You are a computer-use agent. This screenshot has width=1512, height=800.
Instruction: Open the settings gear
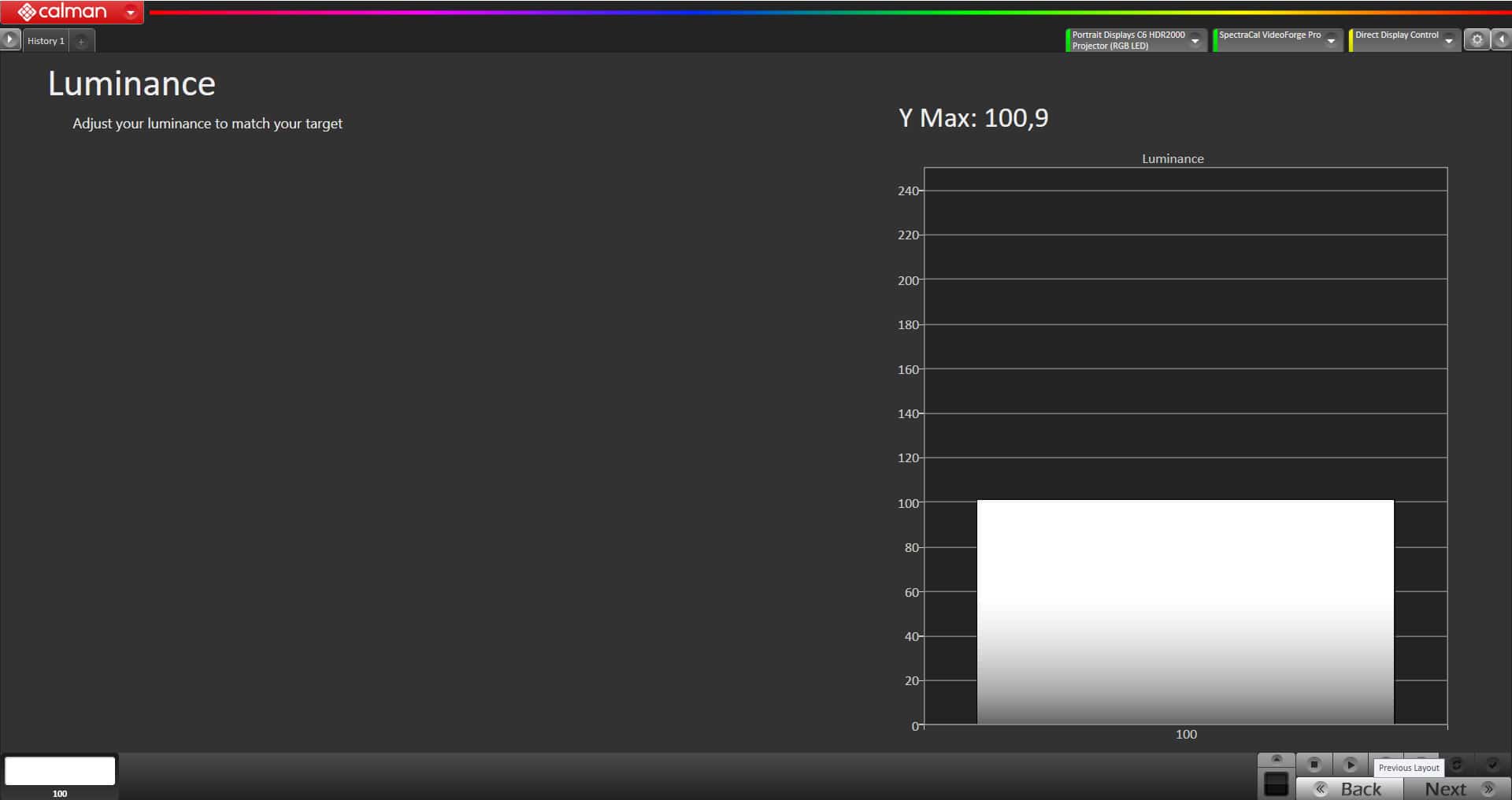pos(1477,40)
